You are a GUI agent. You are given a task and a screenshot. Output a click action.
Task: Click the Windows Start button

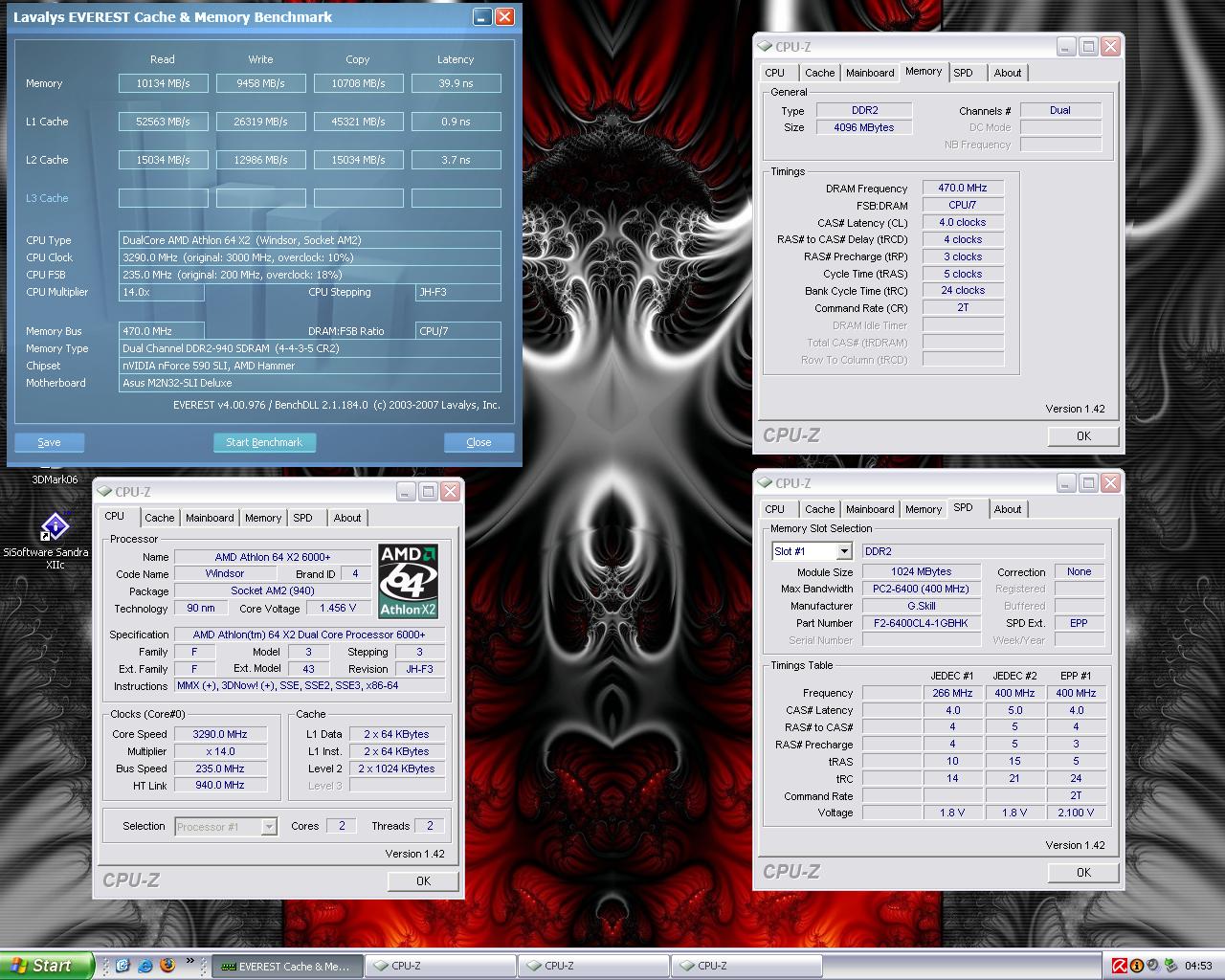(46, 966)
